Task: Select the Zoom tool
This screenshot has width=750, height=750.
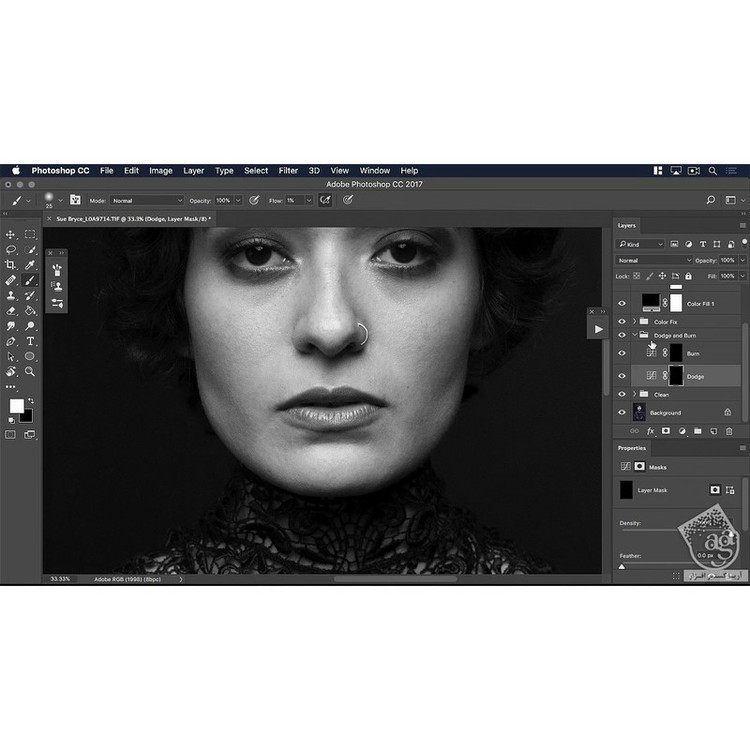Action: pos(30,371)
